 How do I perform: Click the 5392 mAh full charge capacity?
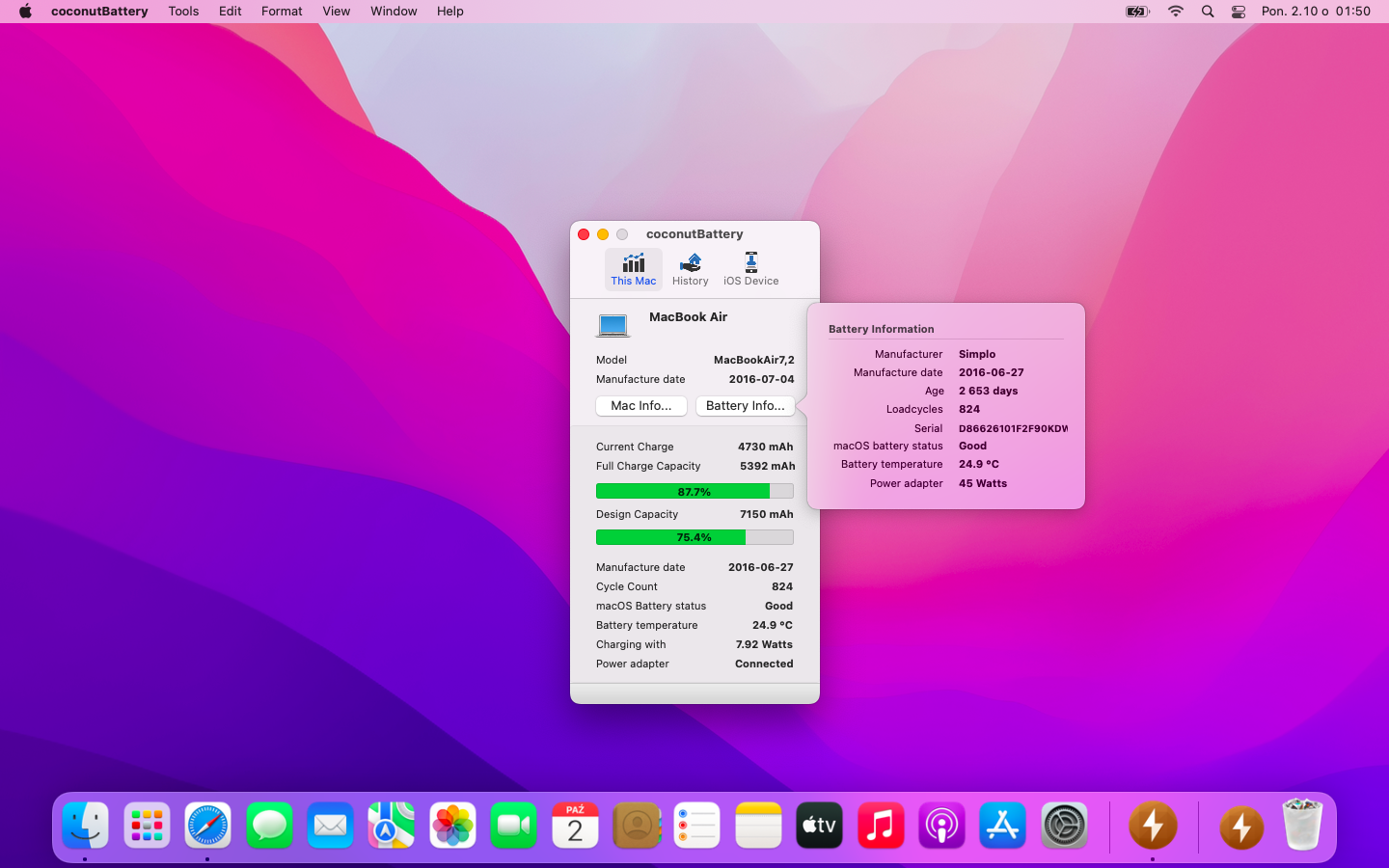pos(768,466)
